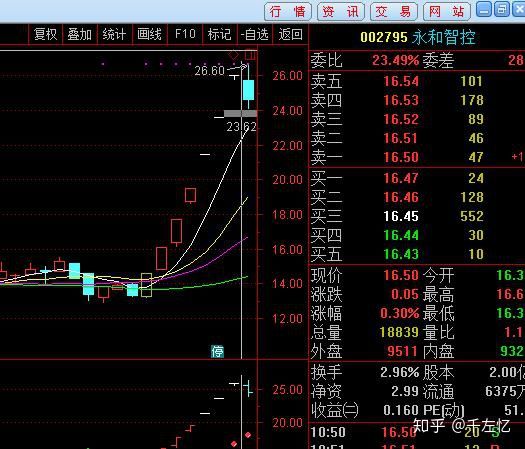
Task: Click the 停 suspension marker
Action: [x=218, y=352]
